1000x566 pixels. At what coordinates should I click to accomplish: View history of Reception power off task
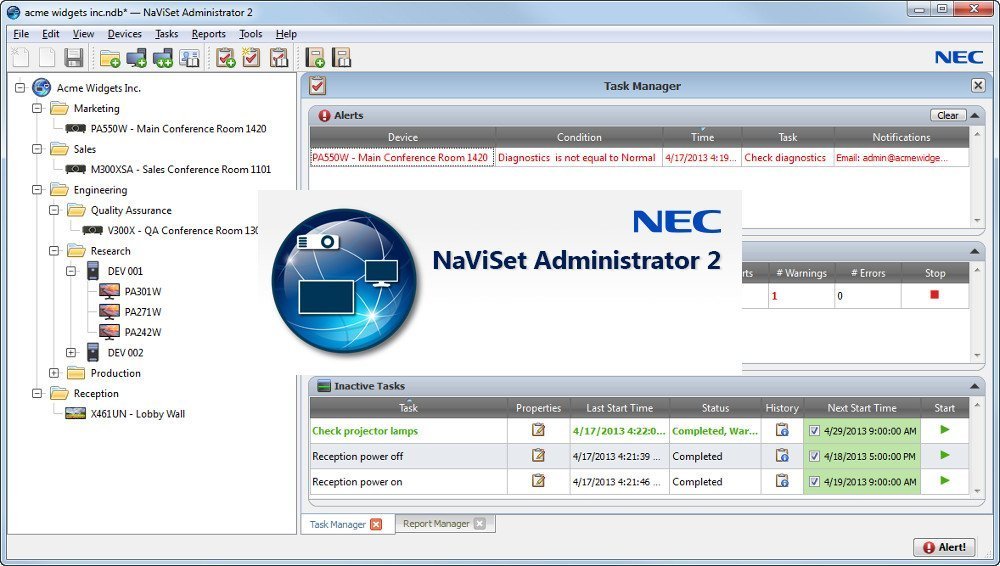tap(782, 456)
